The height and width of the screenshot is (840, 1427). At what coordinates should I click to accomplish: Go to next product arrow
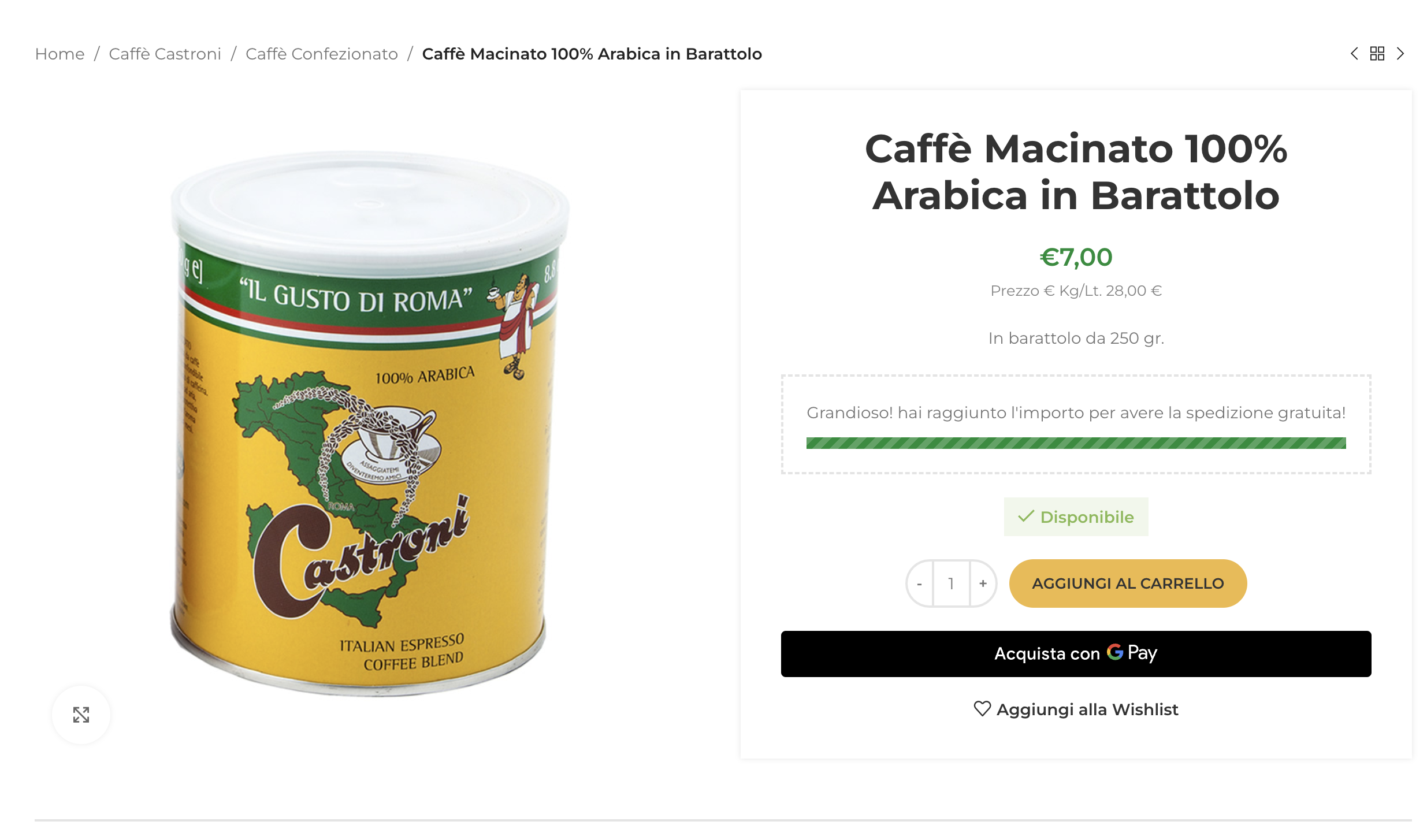(1400, 54)
